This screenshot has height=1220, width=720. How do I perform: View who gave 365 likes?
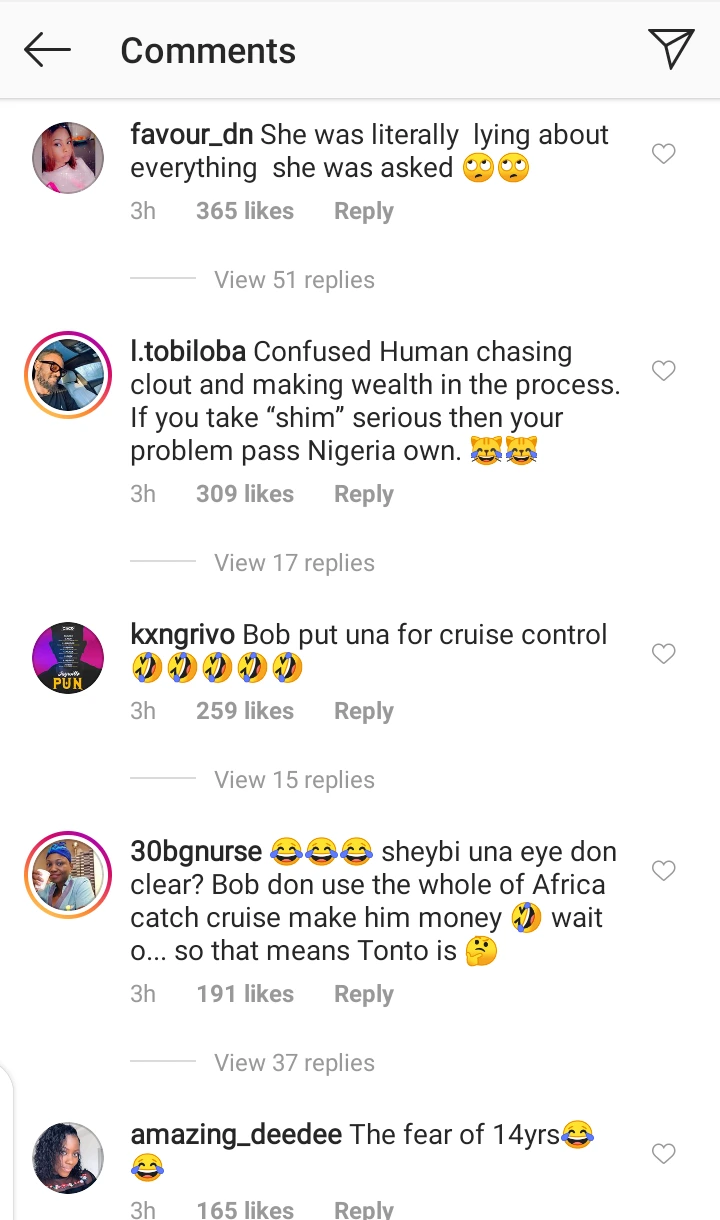tap(245, 212)
